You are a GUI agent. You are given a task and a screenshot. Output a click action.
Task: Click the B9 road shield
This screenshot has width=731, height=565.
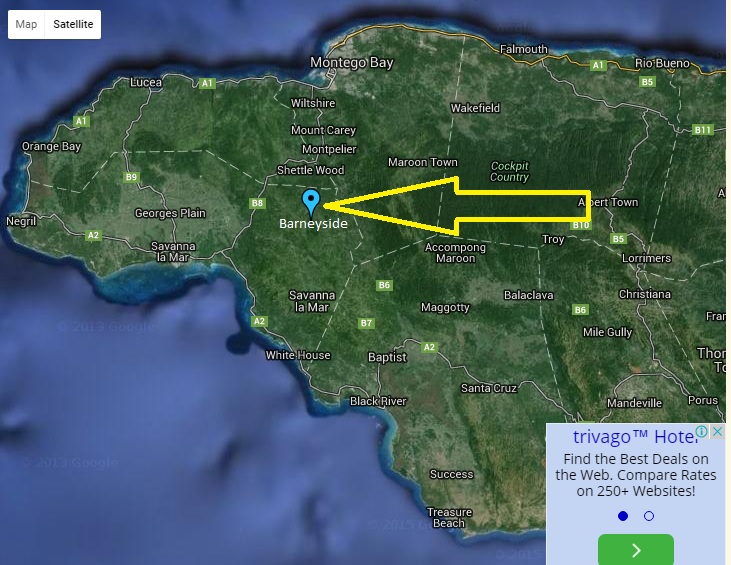131,177
